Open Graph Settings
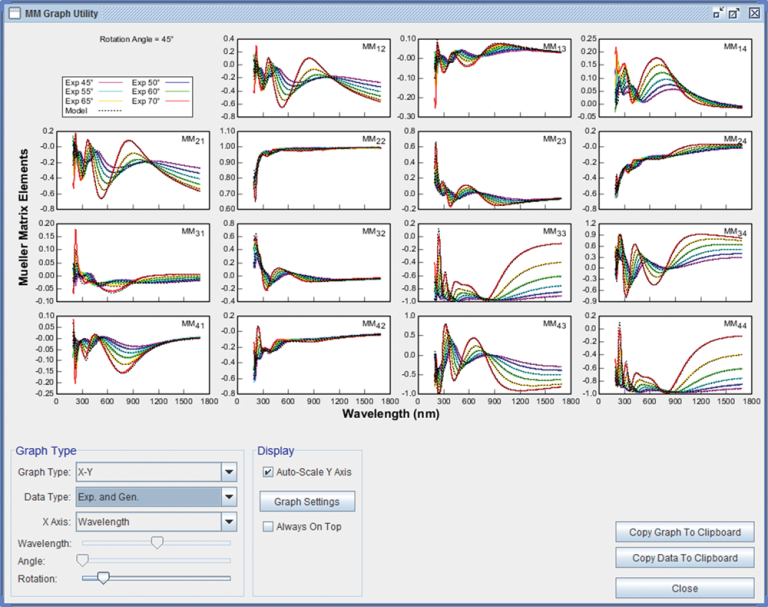 click(x=307, y=502)
